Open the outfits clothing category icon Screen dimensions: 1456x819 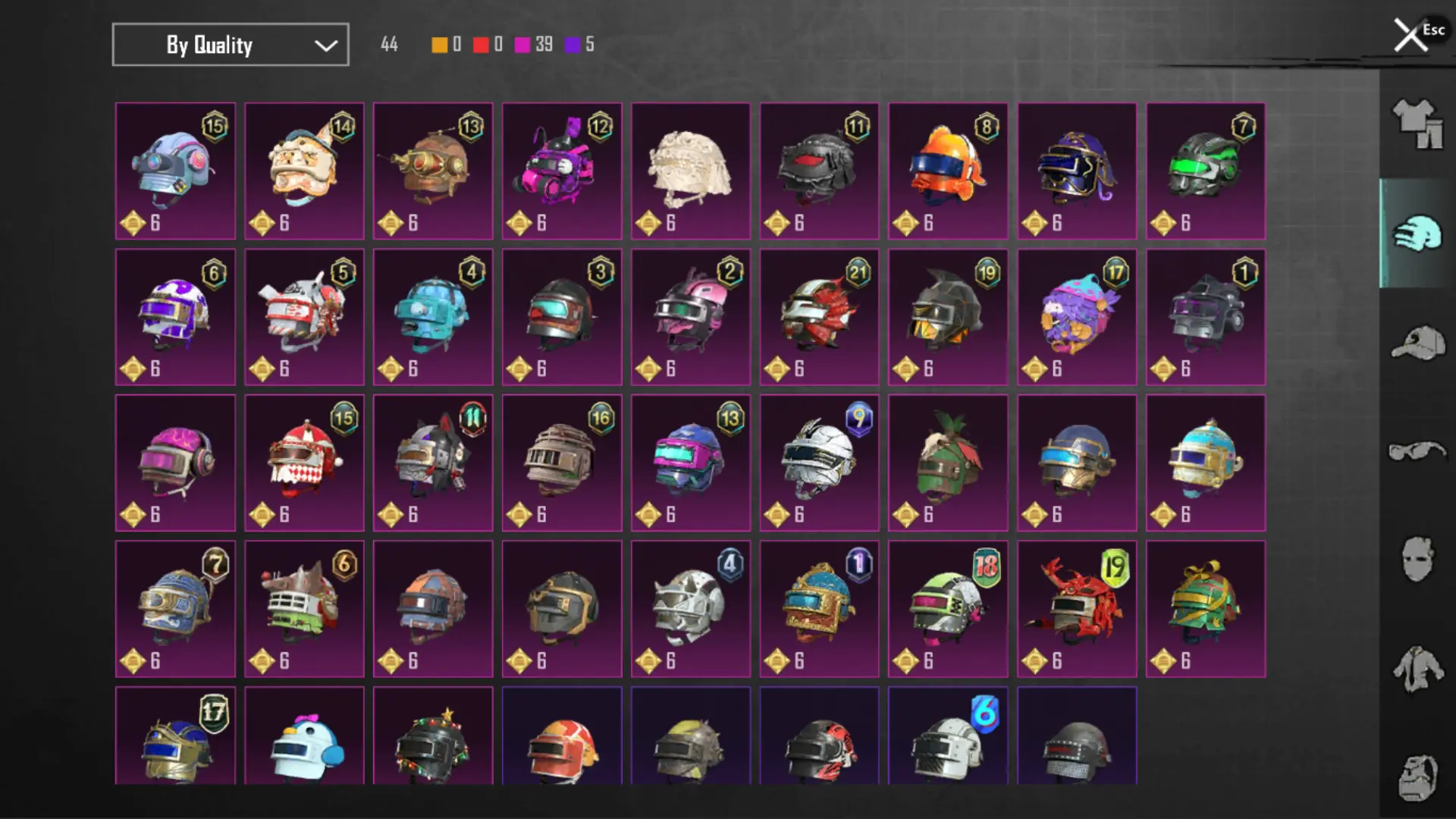pos(1417,124)
